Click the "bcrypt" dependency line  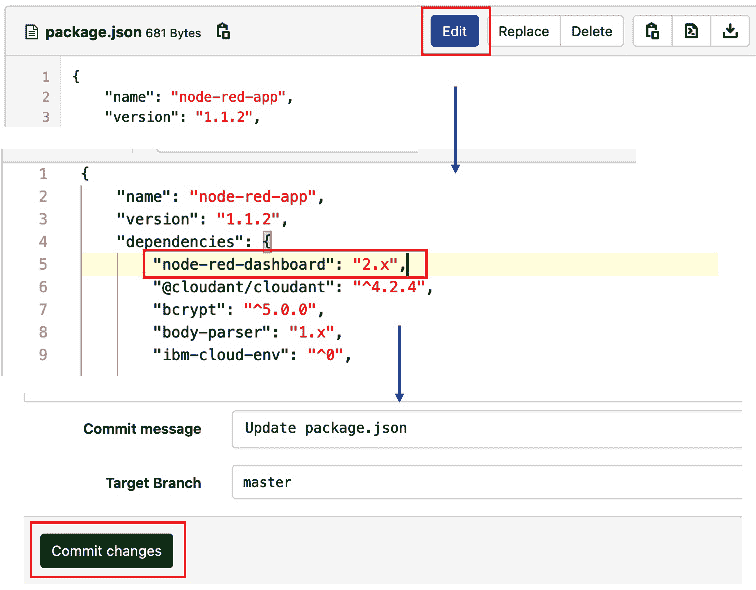(238, 309)
